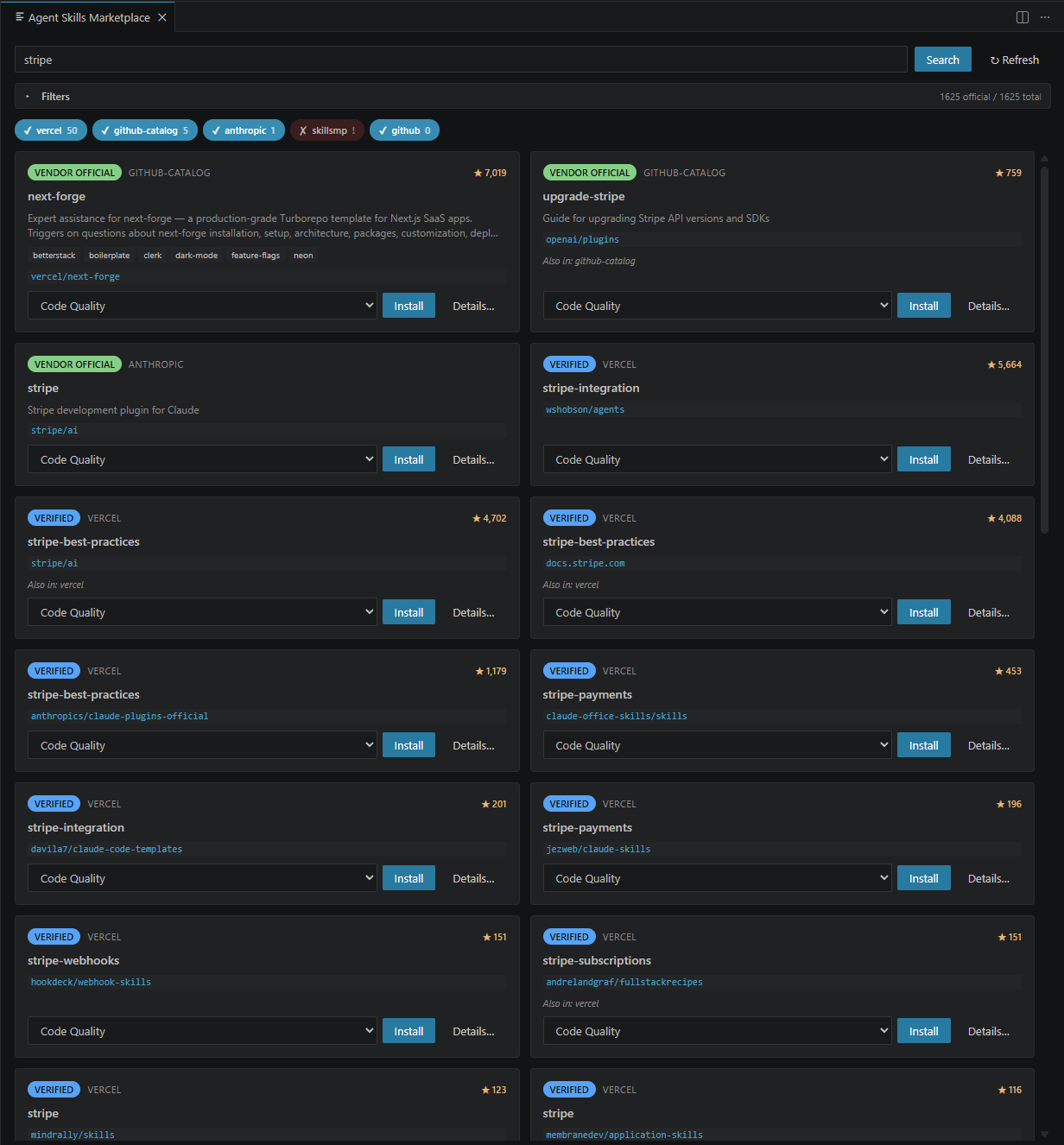Viewport: 1064px width, 1145px height.
Task: Install the stripe plugin from Anthropic
Action: pyautogui.click(x=408, y=459)
